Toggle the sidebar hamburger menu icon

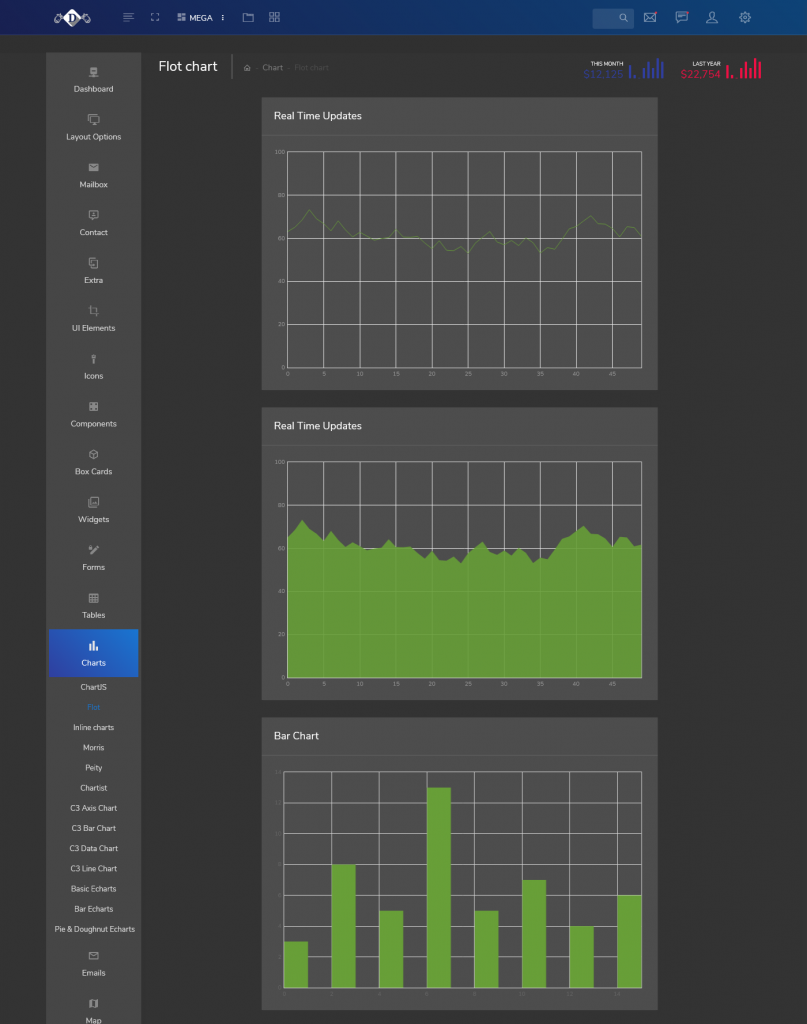coord(128,17)
